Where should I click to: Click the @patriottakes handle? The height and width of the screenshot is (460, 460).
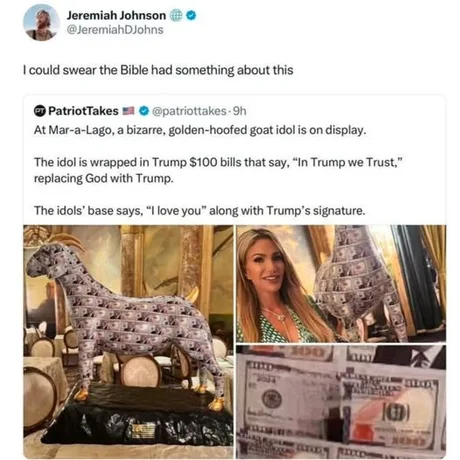[189, 111]
